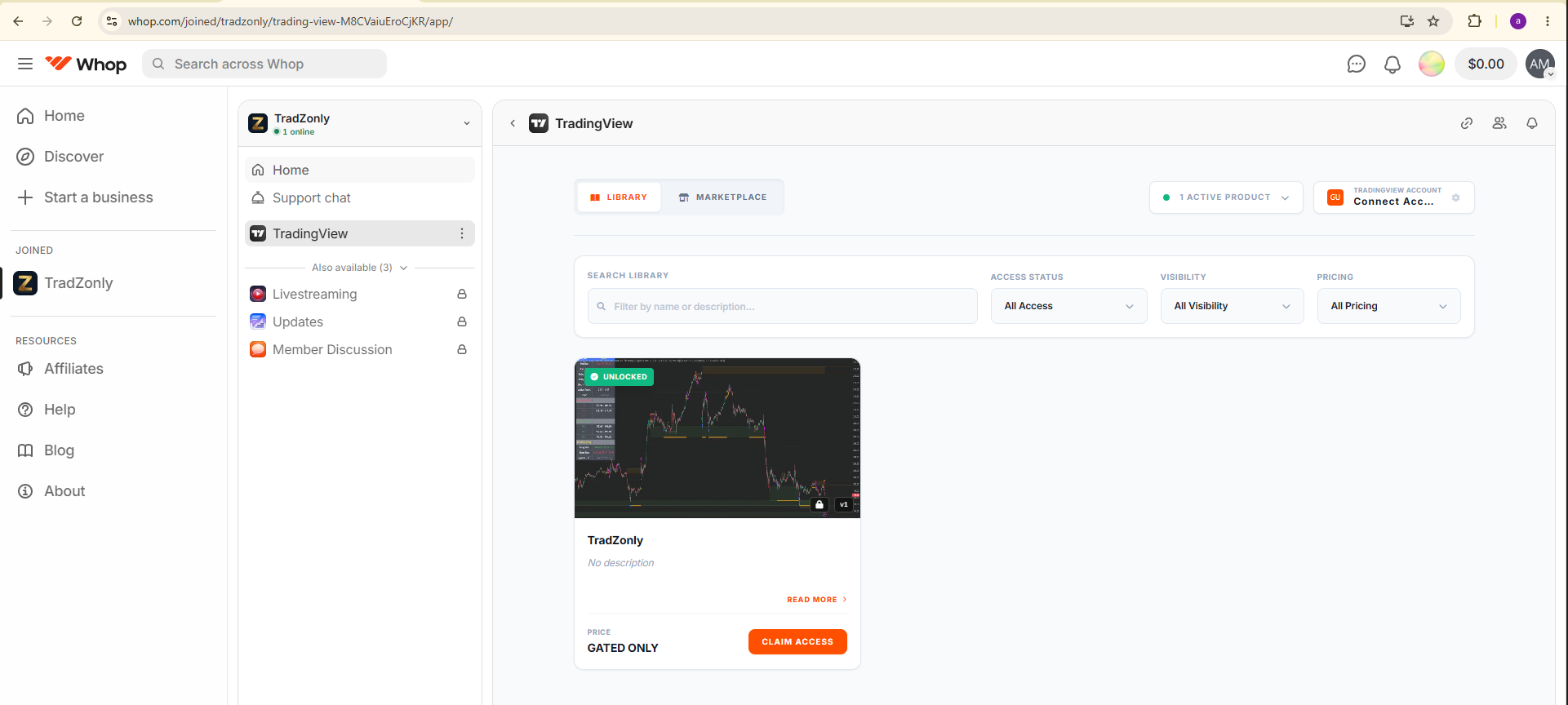Open locked Updates channel
1568x705 pixels.
(360, 321)
